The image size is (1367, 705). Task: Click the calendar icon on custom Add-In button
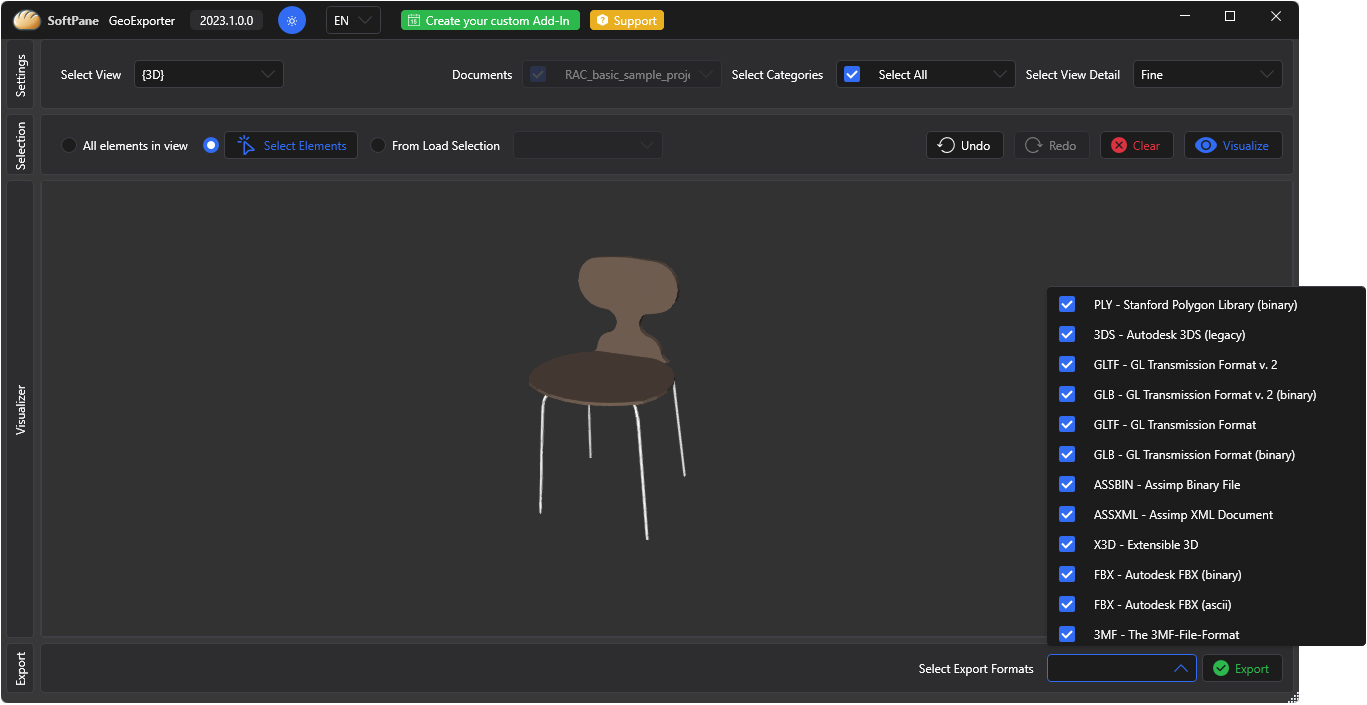(x=413, y=21)
